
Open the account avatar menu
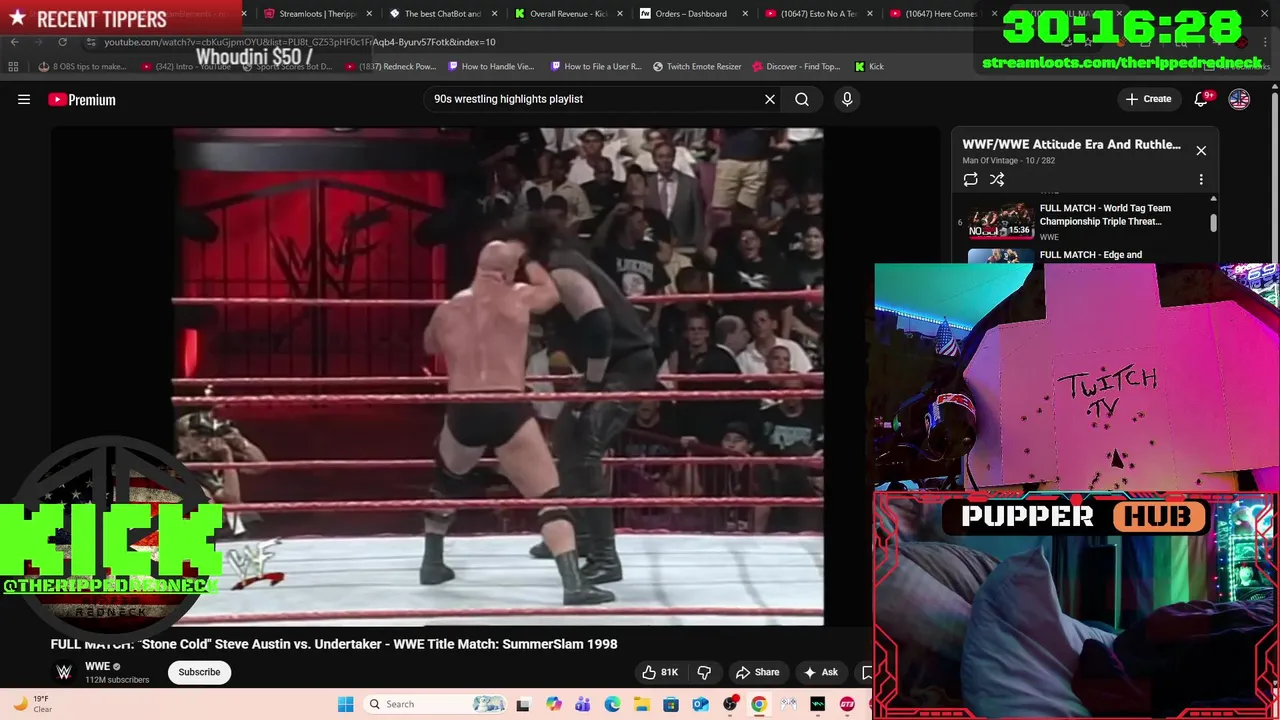click(1239, 99)
